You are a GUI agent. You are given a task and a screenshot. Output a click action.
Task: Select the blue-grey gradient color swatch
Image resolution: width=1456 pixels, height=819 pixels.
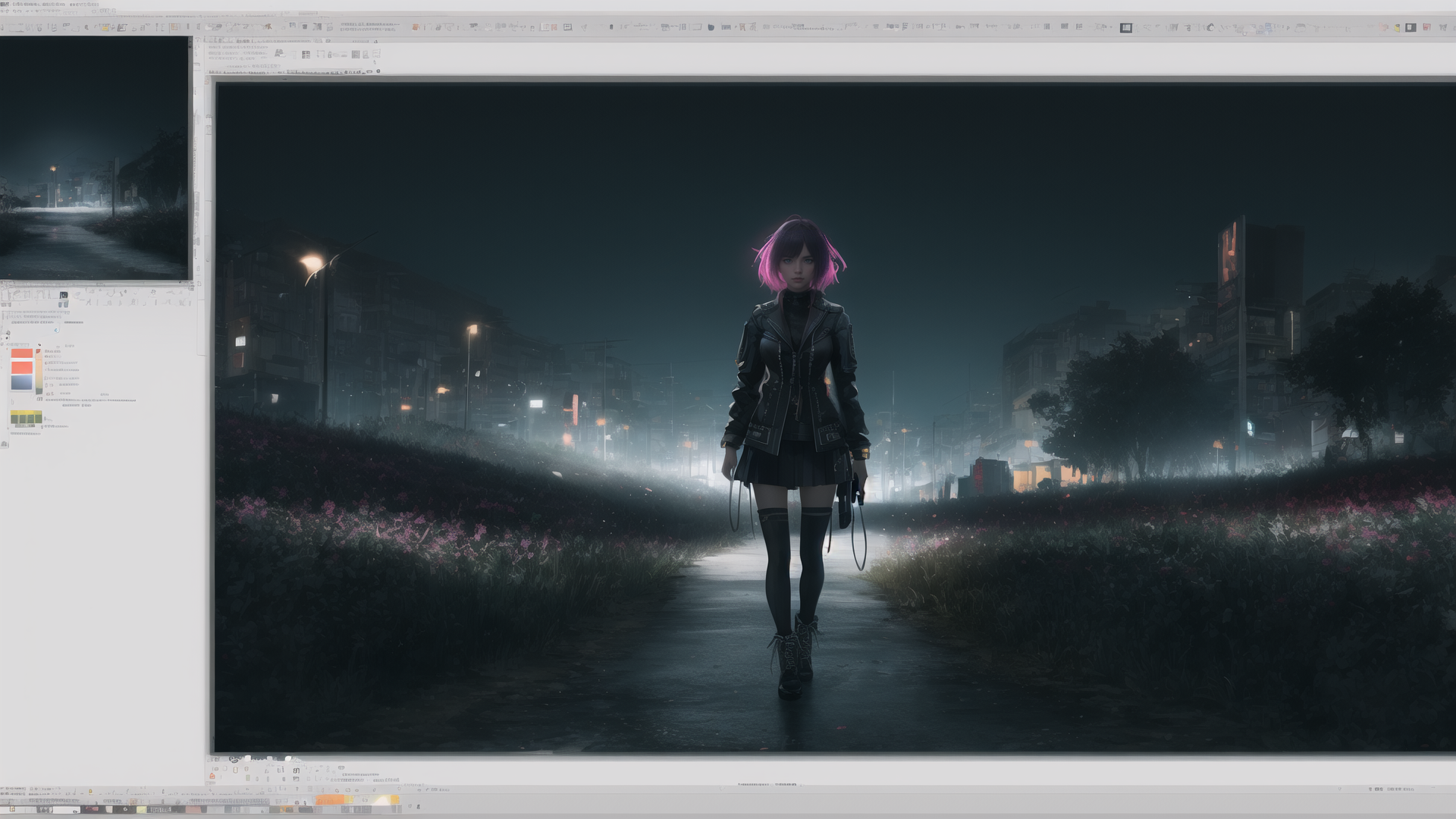coord(22,382)
